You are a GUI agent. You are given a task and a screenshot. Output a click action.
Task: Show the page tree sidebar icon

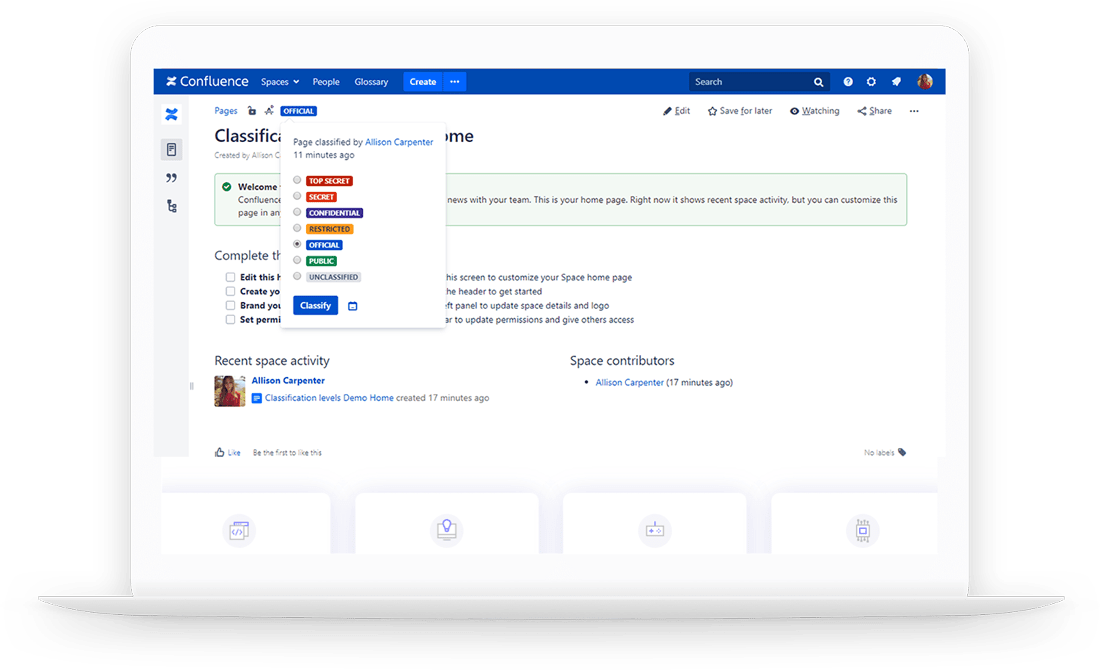pos(171,206)
